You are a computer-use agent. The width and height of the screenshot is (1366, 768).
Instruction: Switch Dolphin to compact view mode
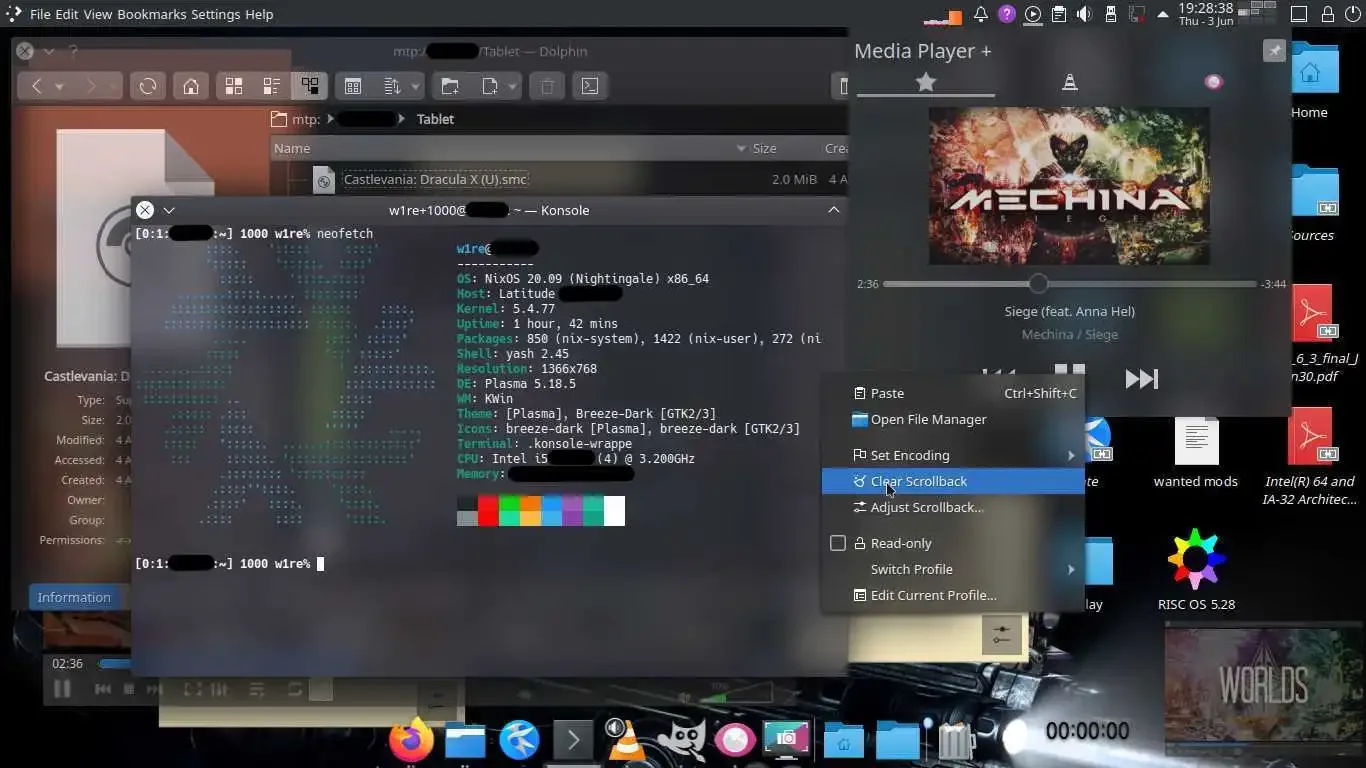[271, 86]
